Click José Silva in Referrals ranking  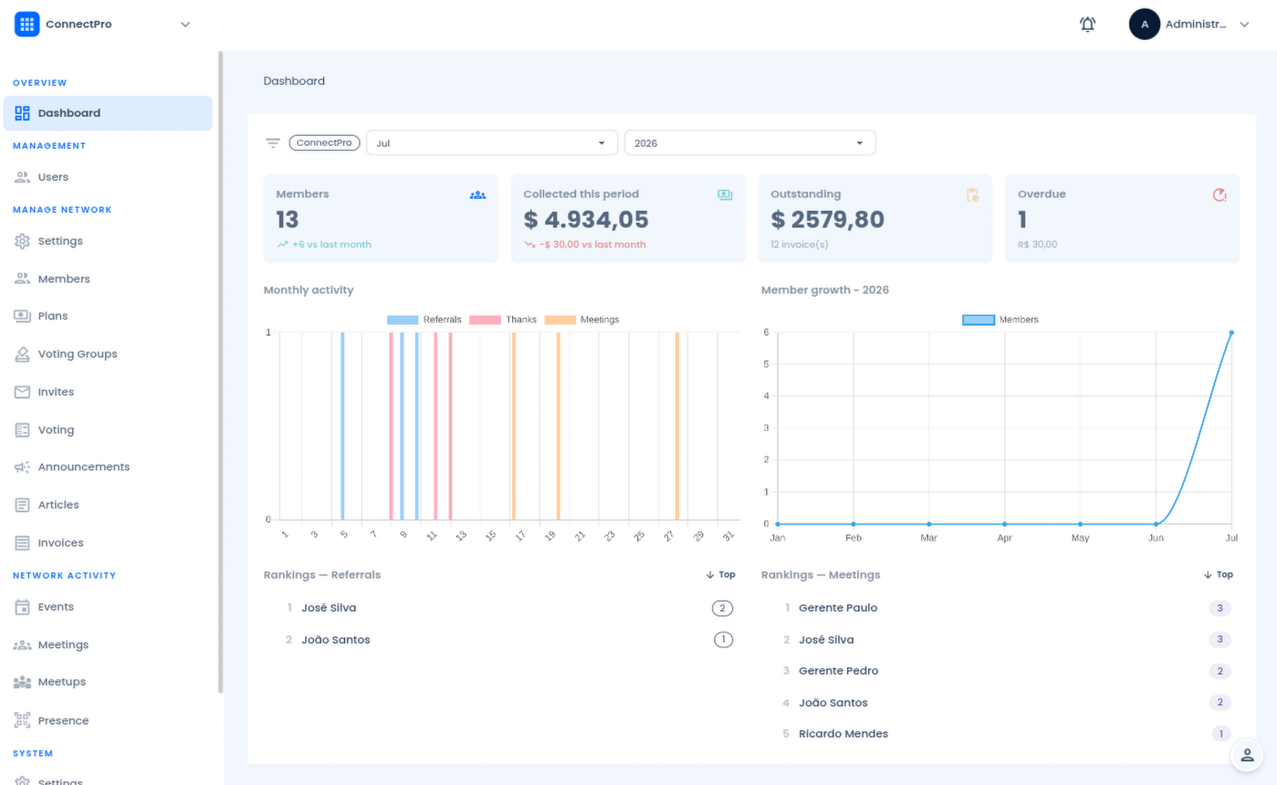pyautogui.click(x=329, y=608)
